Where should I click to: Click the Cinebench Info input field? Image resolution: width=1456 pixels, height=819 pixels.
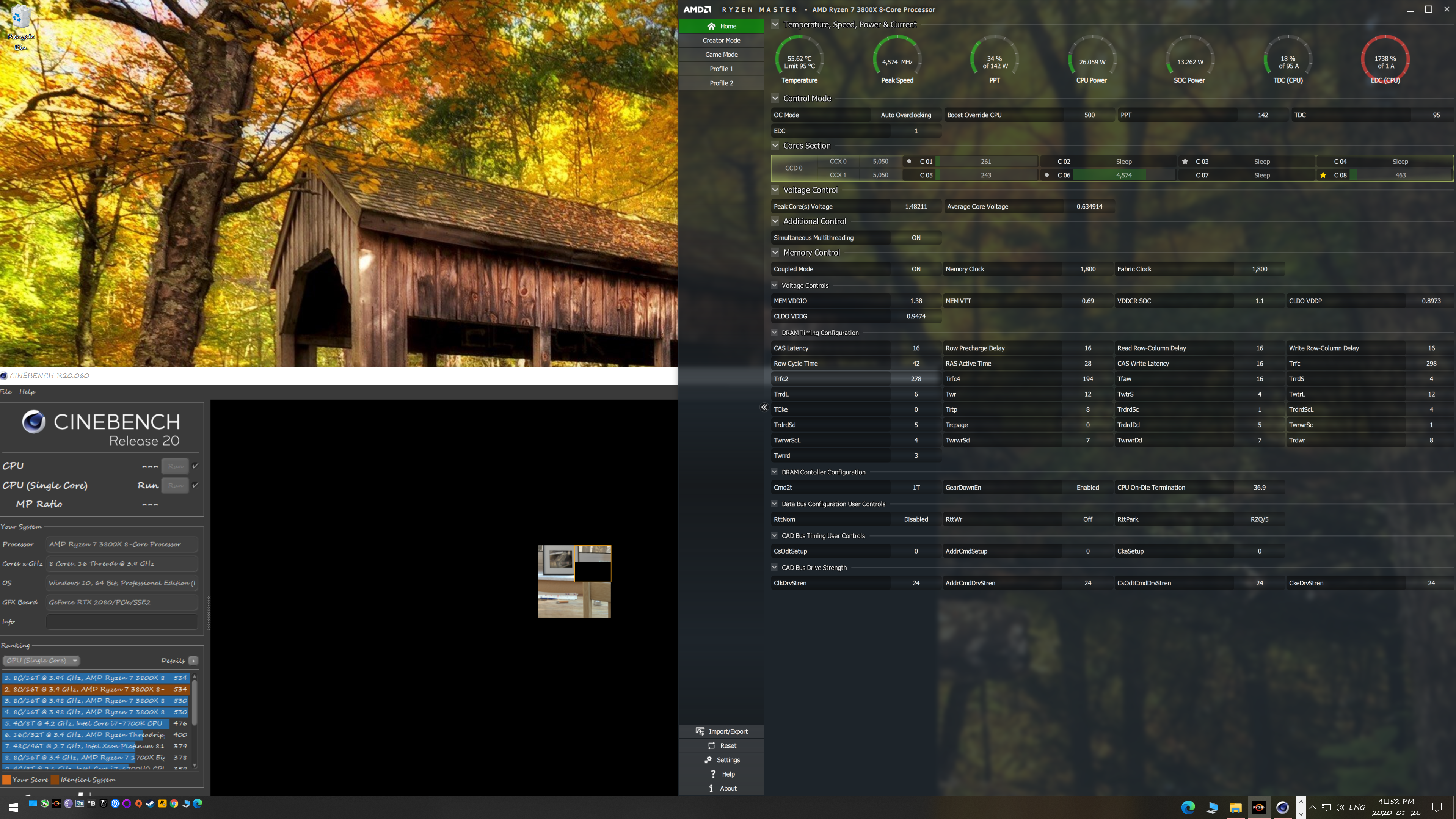122,622
